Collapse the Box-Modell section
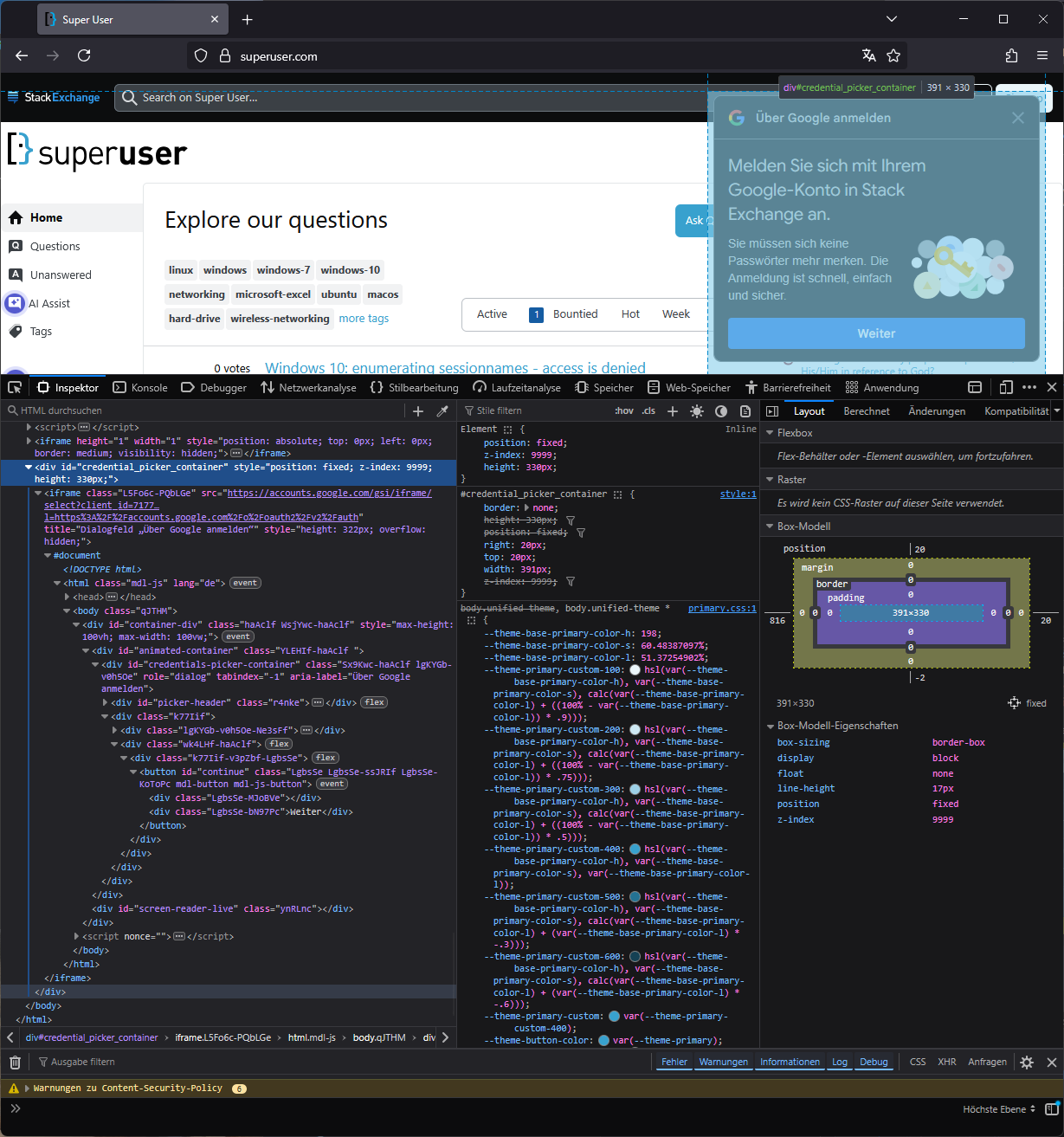This screenshot has width=1064, height=1137. (x=771, y=527)
